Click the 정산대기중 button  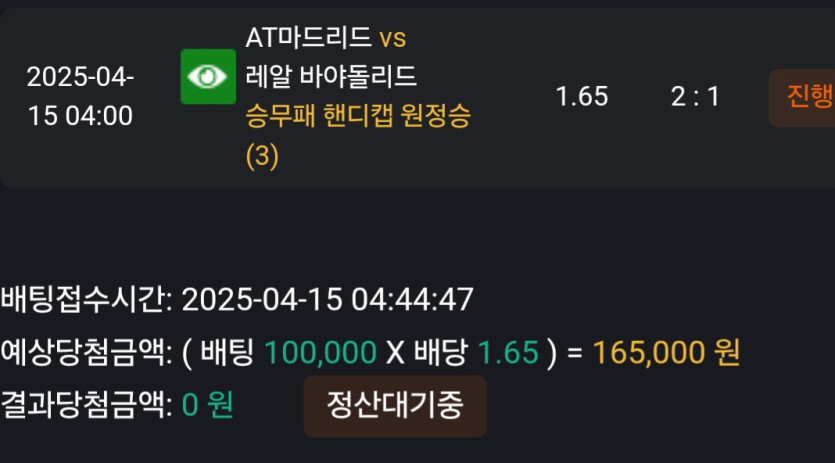pos(395,405)
